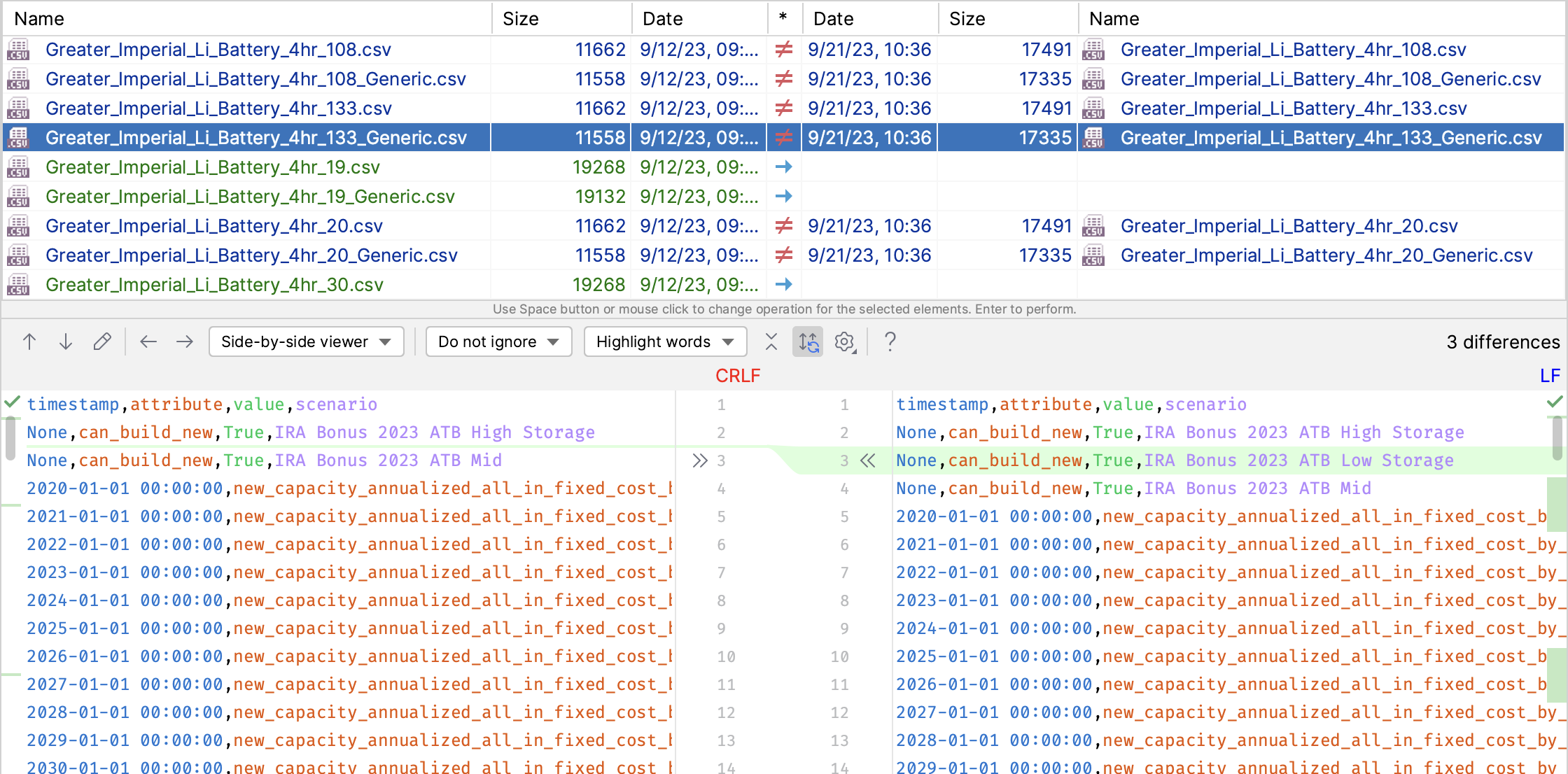Toggle not-equal operation for 4hr_108.csv row

coord(784,50)
